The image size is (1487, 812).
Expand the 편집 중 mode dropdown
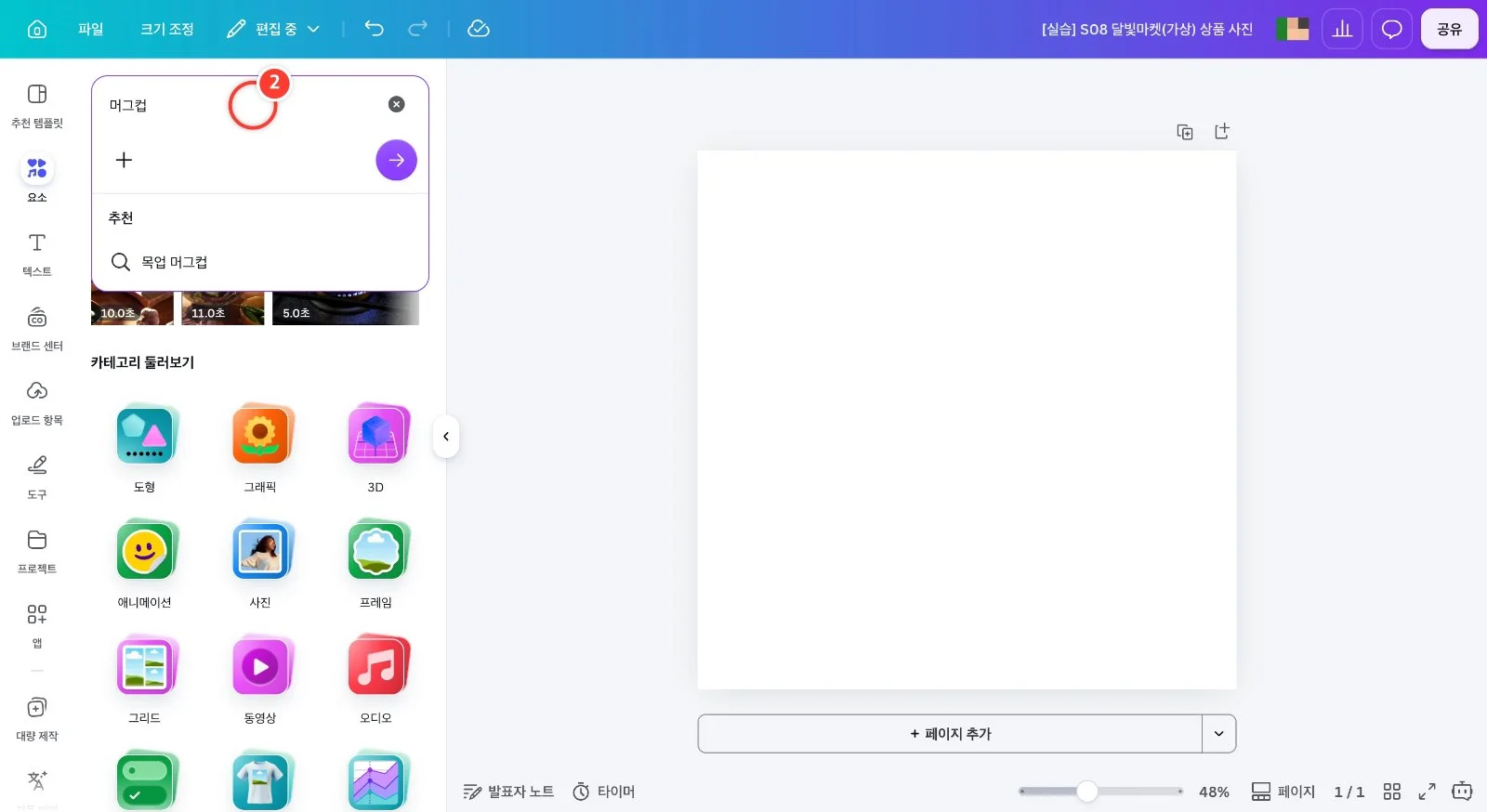point(273,29)
